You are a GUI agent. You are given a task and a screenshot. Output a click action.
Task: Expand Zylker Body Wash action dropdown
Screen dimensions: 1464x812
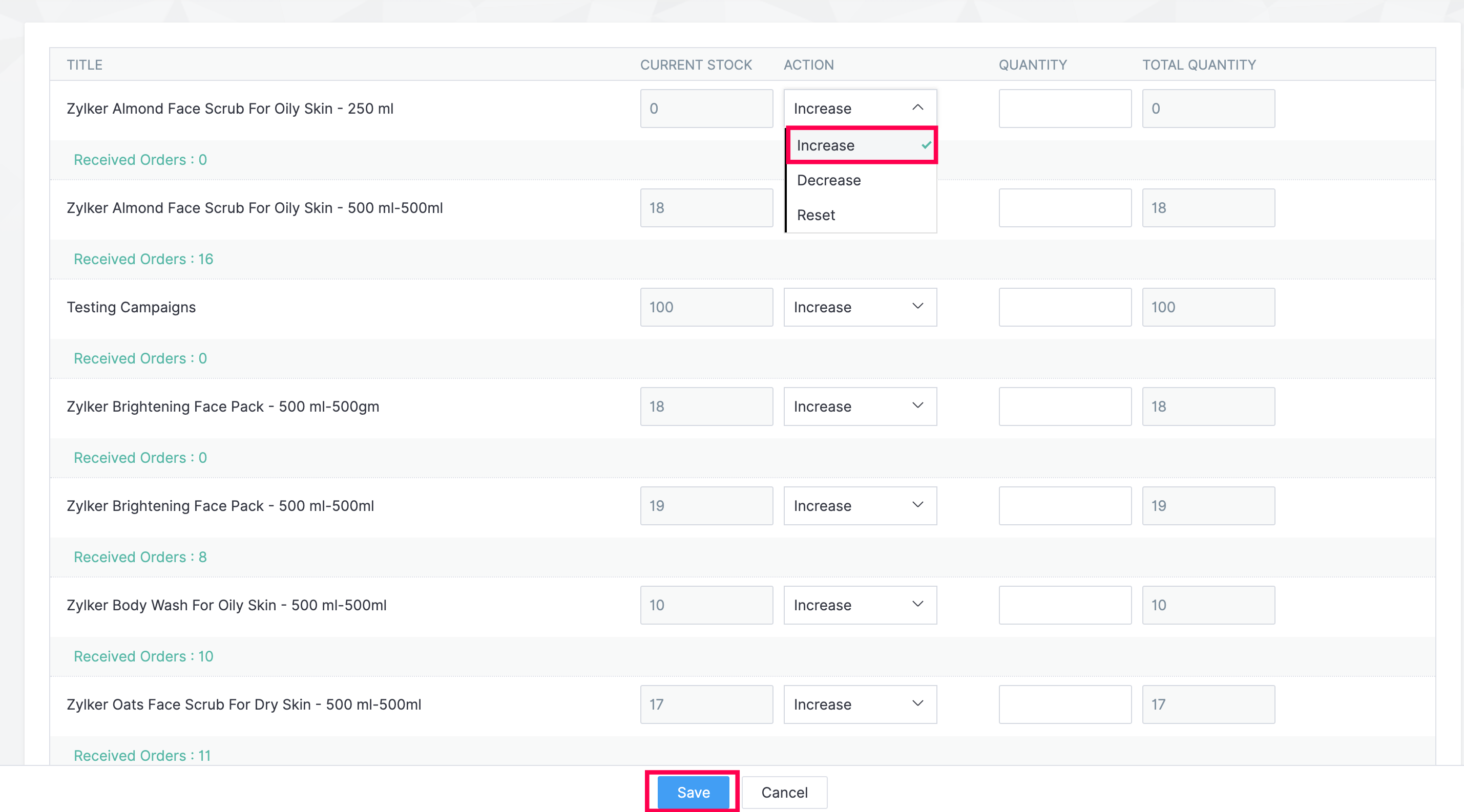pyautogui.click(x=860, y=605)
